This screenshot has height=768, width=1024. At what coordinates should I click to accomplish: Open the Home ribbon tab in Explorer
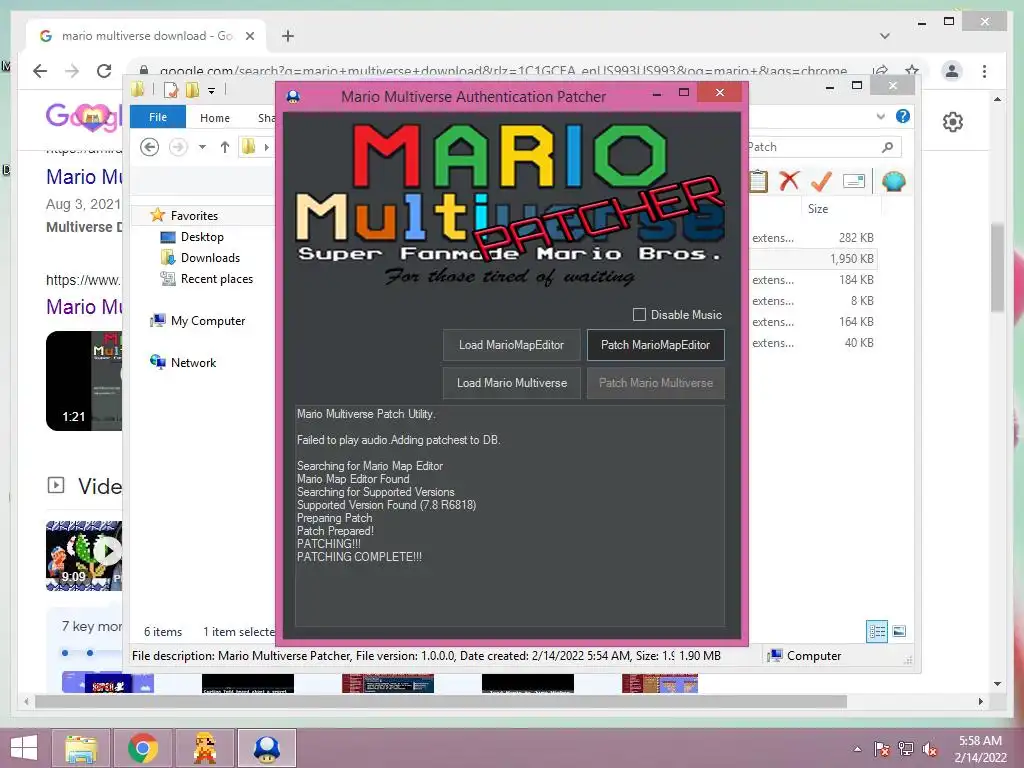point(215,118)
